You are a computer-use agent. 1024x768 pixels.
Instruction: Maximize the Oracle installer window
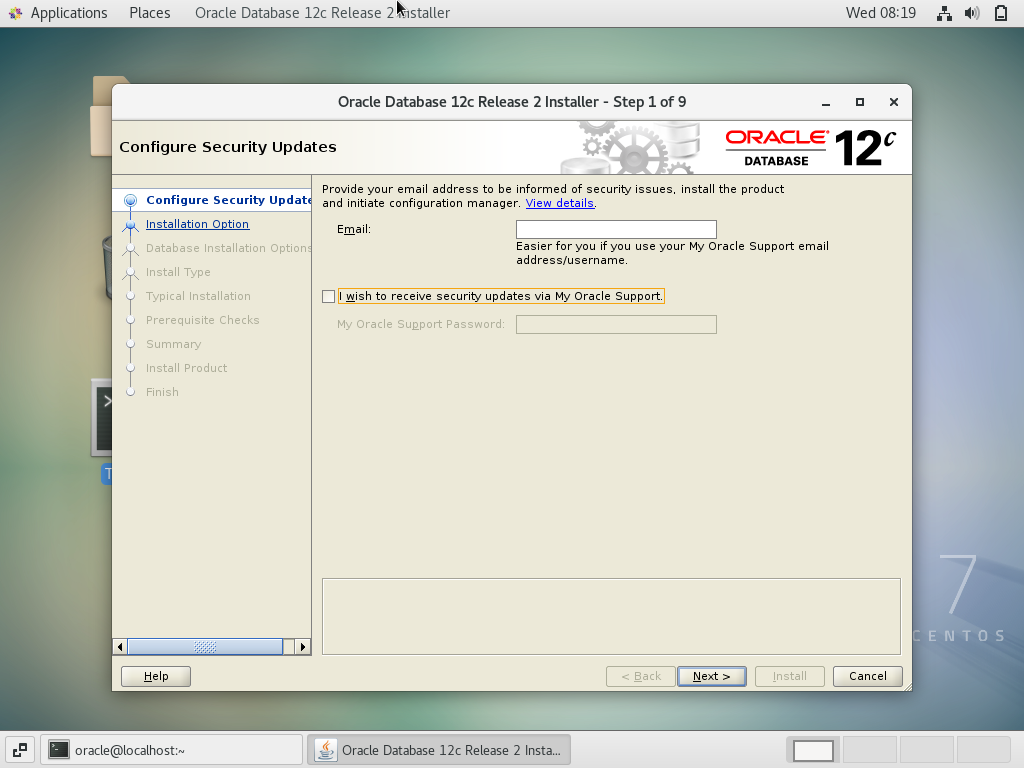[x=860, y=103]
